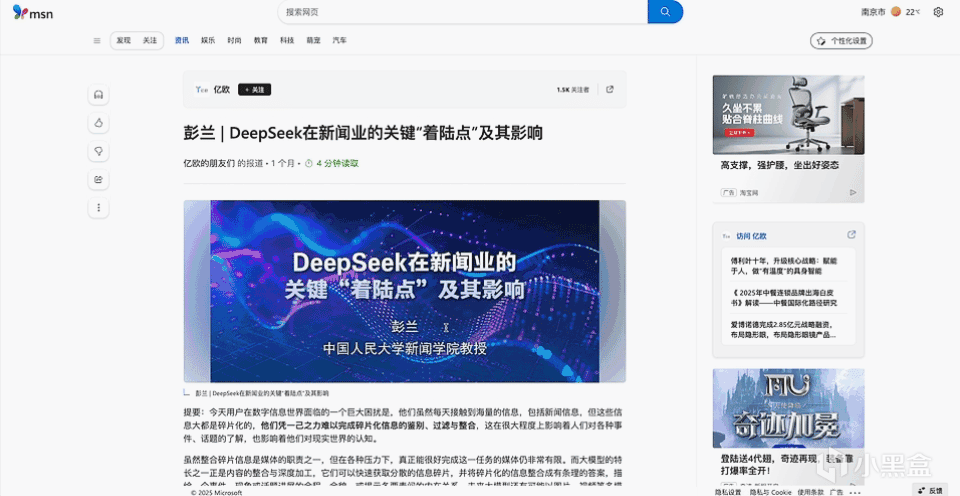This screenshot has height=496, width=960.
Task: Click the image caption under the banner
Action: [x=262, y=393]
